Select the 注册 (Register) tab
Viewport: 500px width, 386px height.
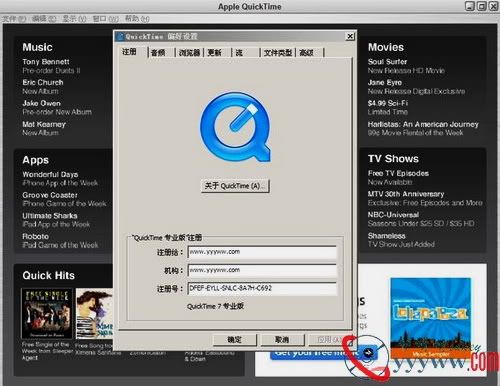pos(130,52)
